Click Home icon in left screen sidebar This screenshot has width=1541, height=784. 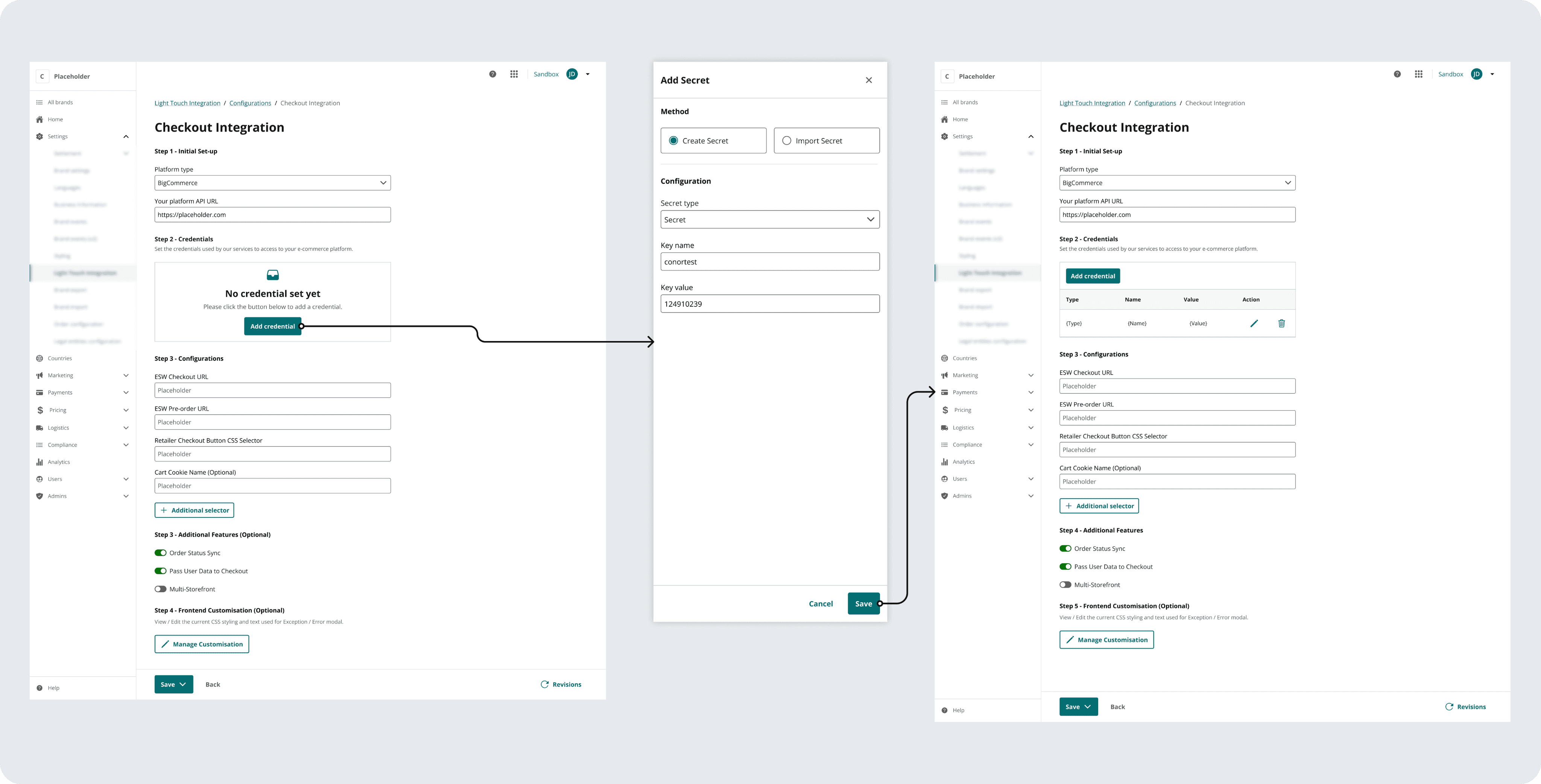40,120
